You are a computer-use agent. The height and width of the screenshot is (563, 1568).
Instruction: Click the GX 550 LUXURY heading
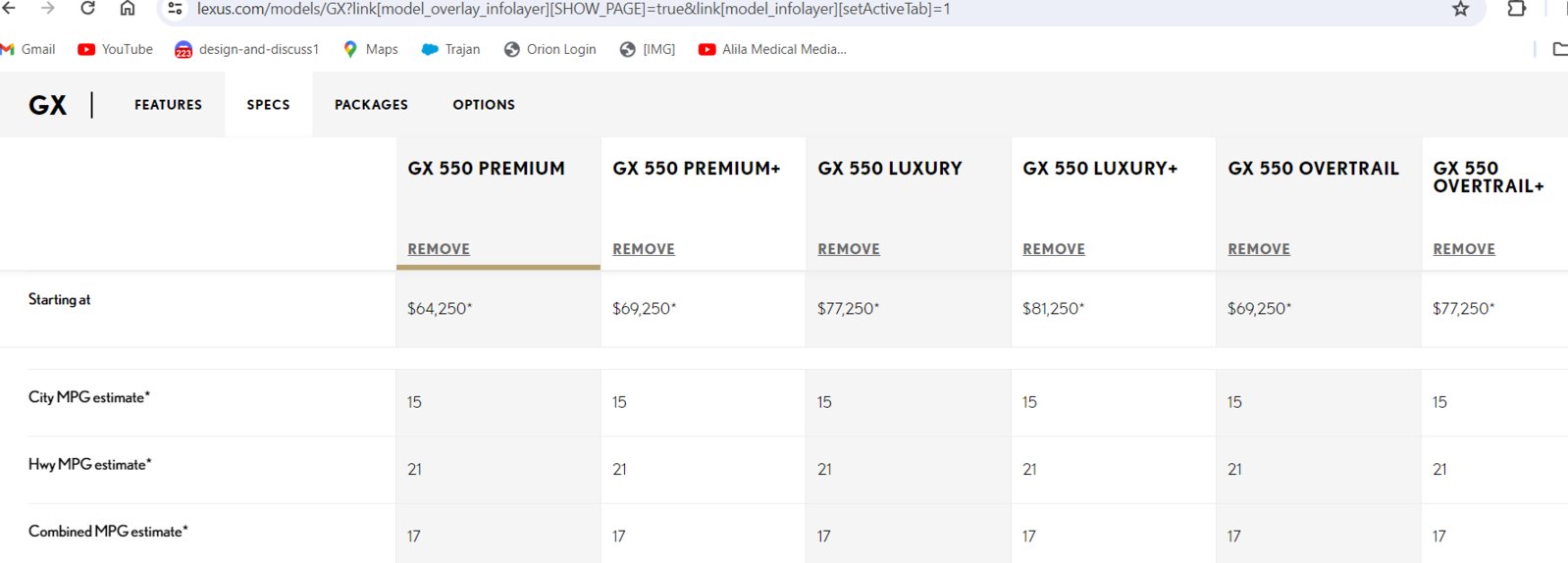tap(890, 169)
